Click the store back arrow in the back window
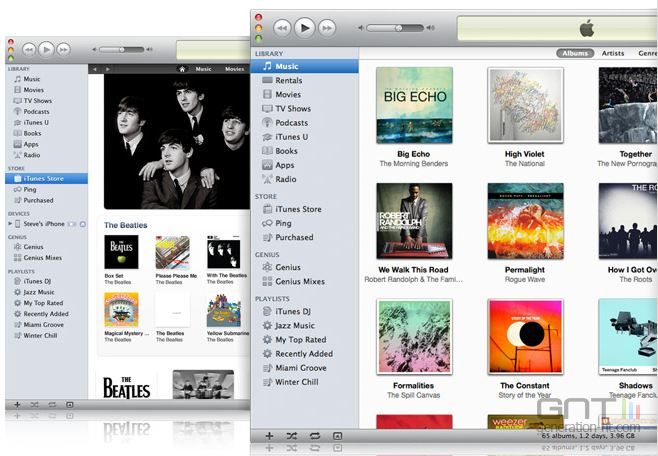The image size is (658, 456). click(x=95, y=69)
